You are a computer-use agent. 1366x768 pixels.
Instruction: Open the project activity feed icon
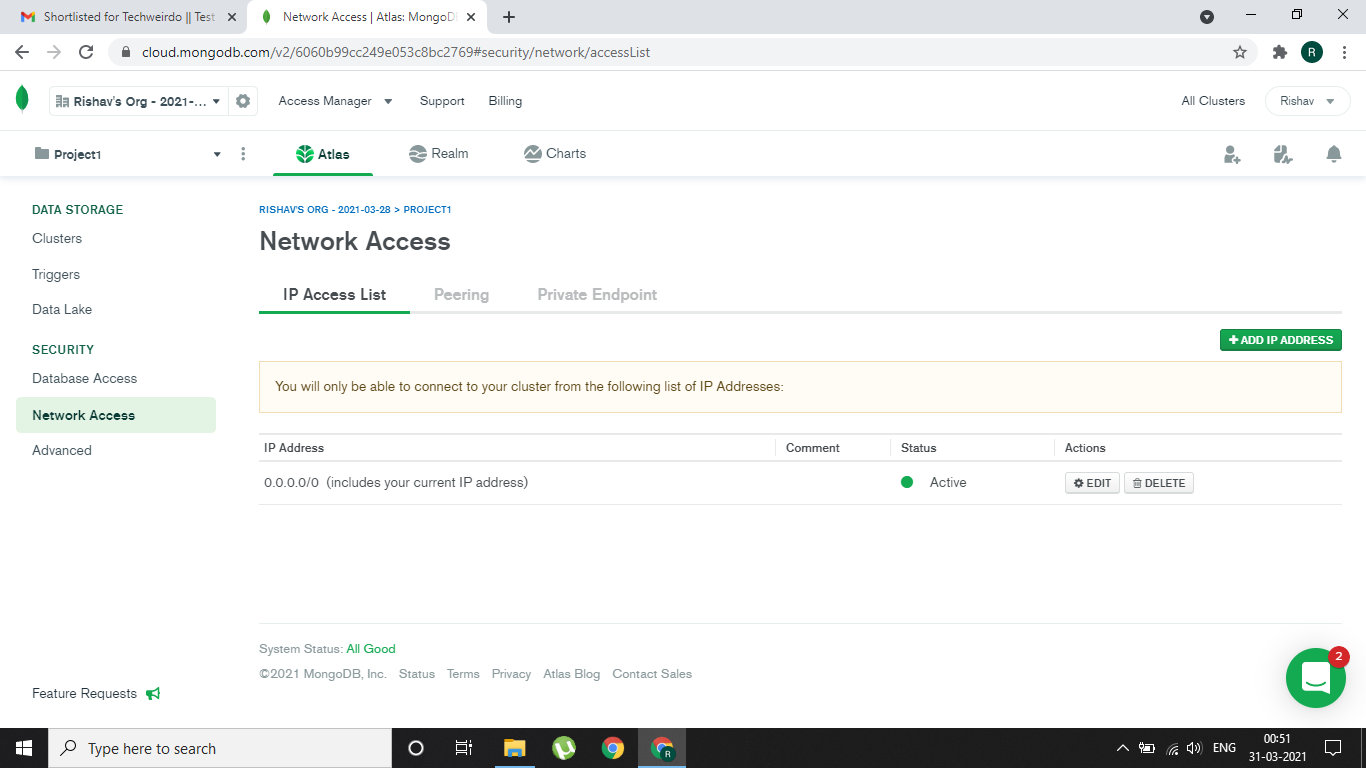(1283, 153)
